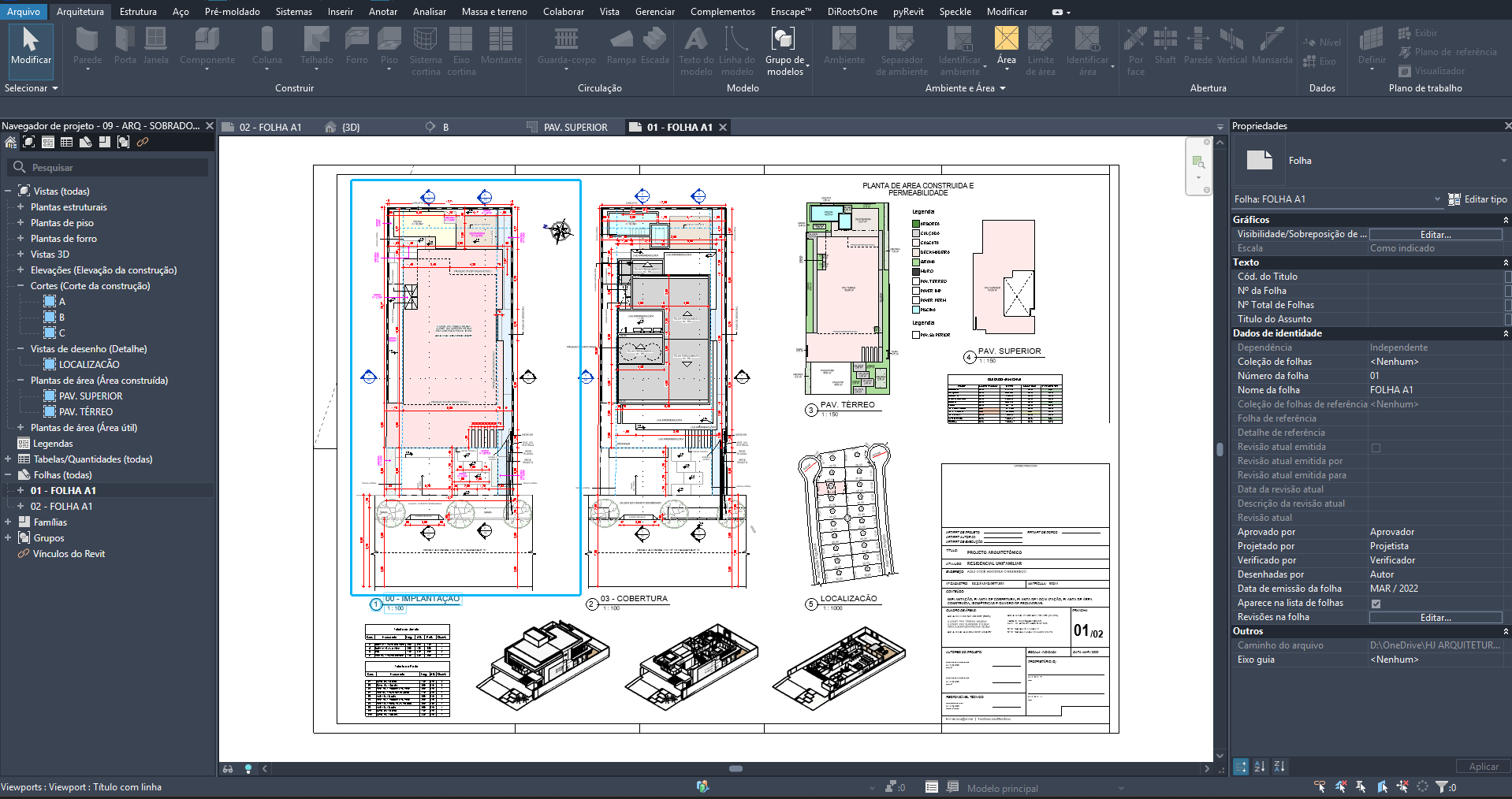This screenshot has width=1512, height=799.
Task: Click the house icon in project browser toolbar
Action: 10,142
